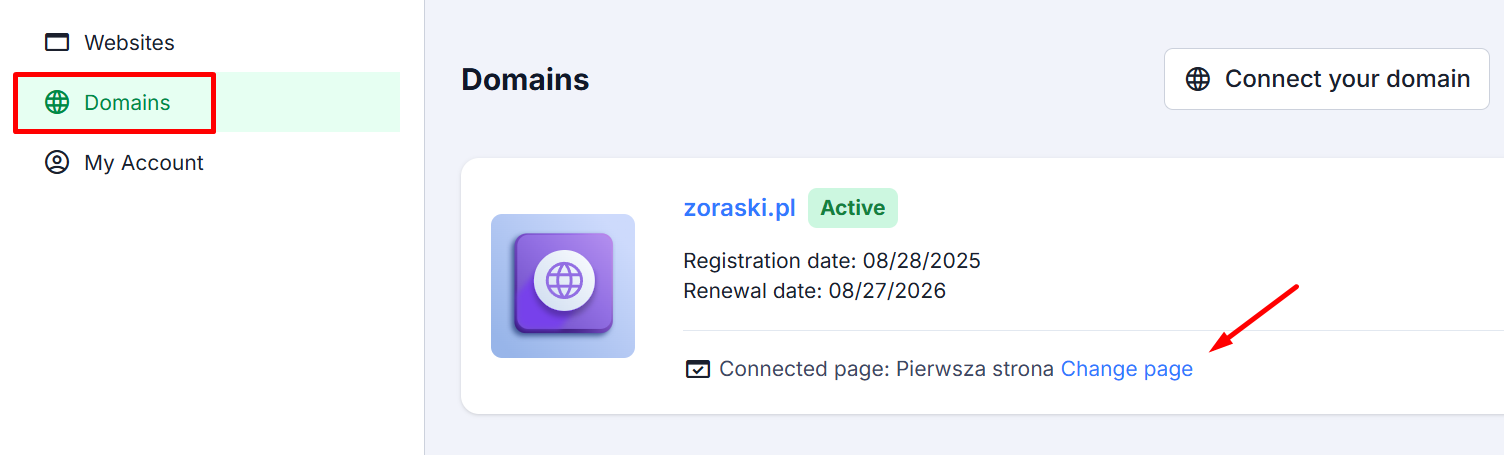Click the green globe icon beside Domains
1504x455 pixels.
57,103
